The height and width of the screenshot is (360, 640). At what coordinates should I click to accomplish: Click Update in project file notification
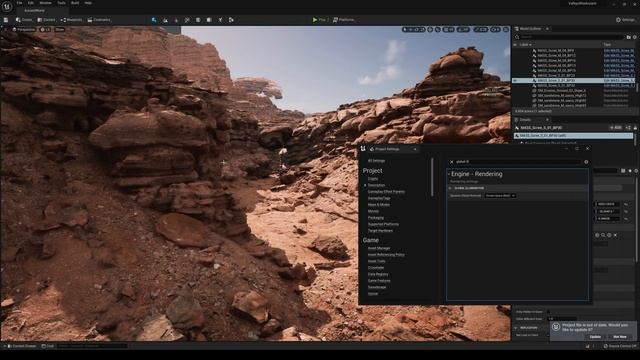coord(596,337)
